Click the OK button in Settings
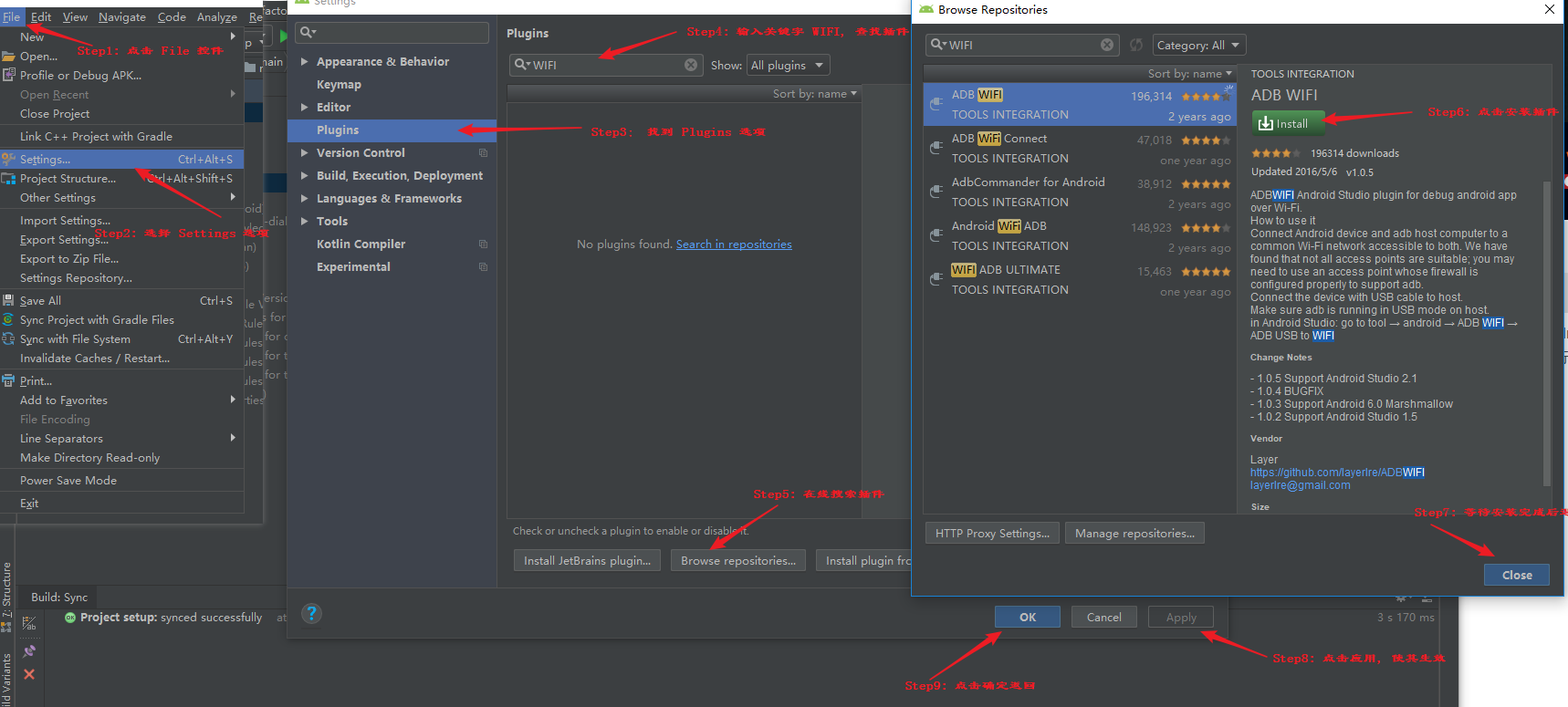1568x707 pixels. click(1028, 617)
